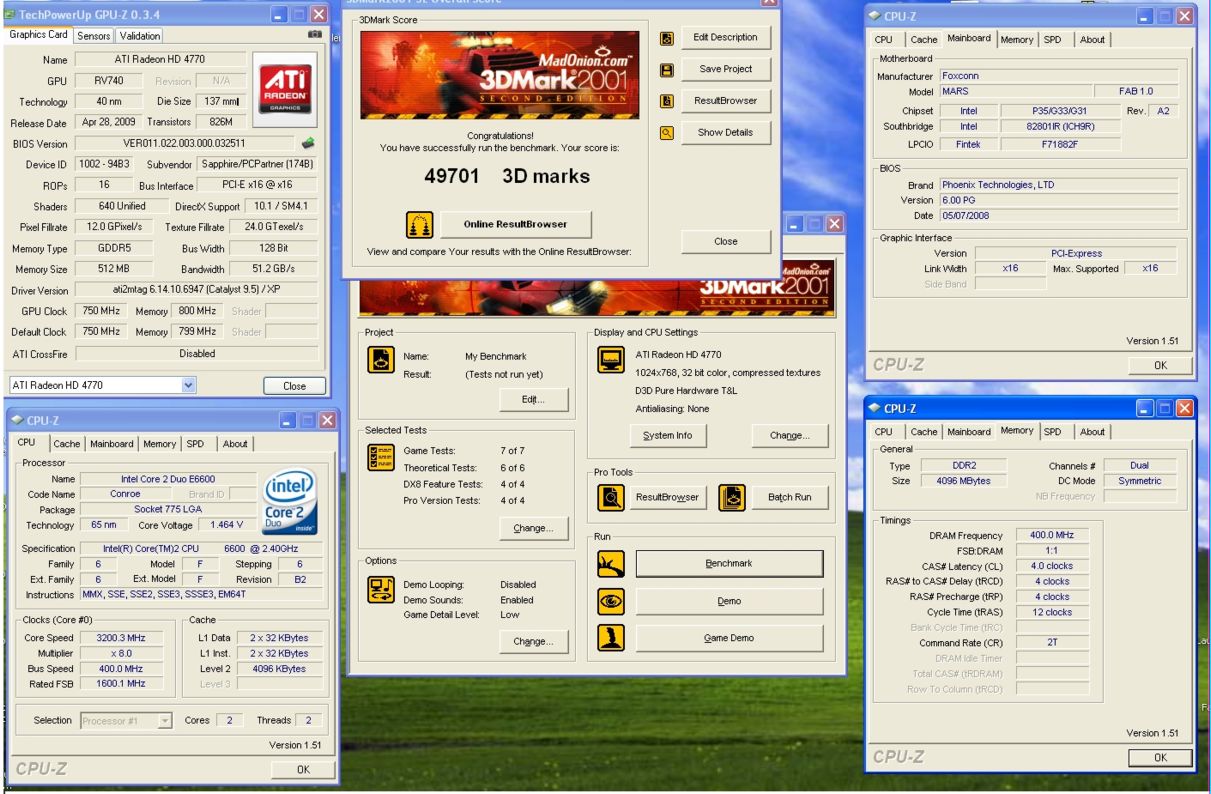Click the Selected Tests checklist icon
Viewport: 1211px width, 794px height.
point(379,458)
